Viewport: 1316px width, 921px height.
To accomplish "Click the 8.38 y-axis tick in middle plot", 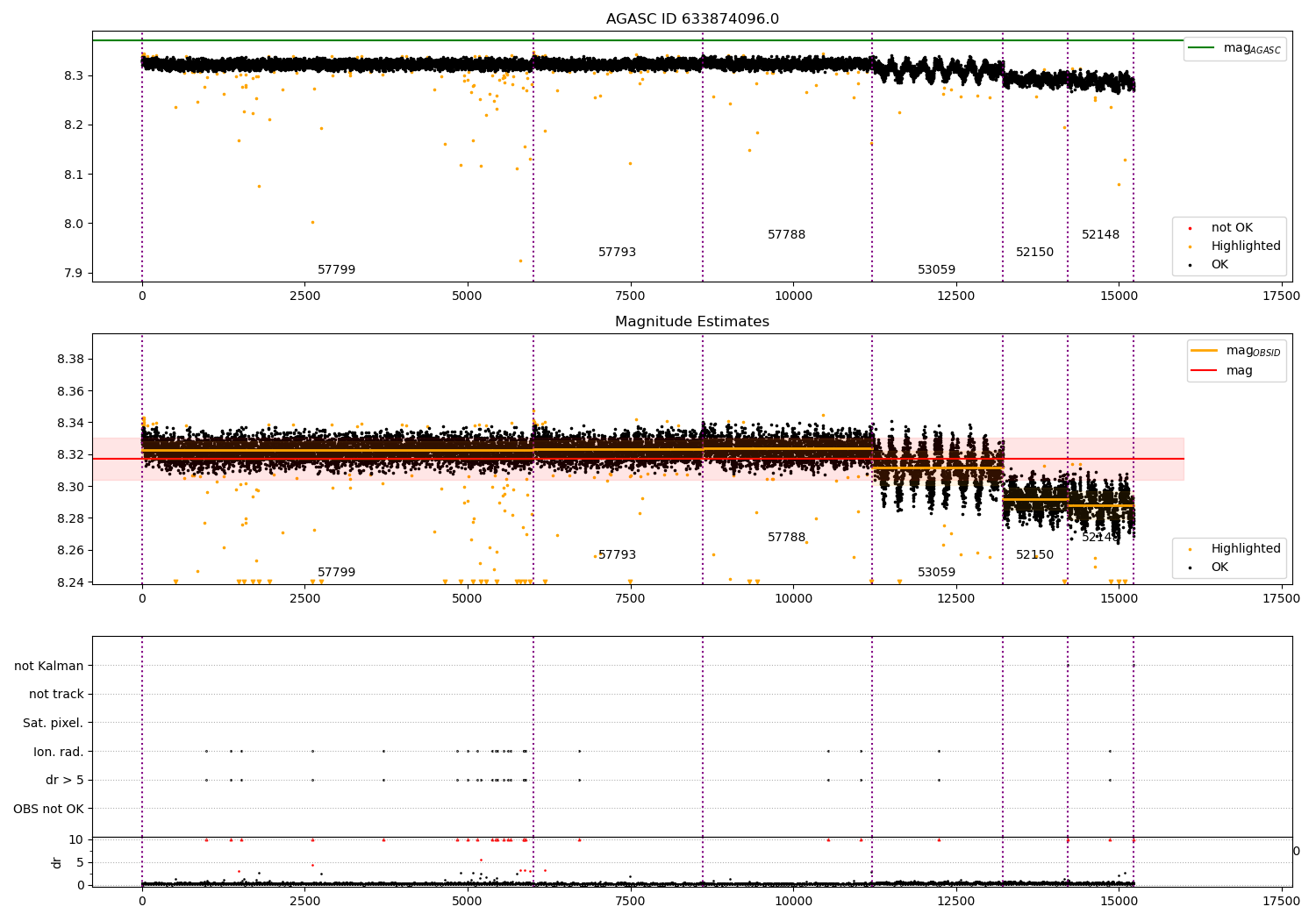I will click(x=70, y=360).
